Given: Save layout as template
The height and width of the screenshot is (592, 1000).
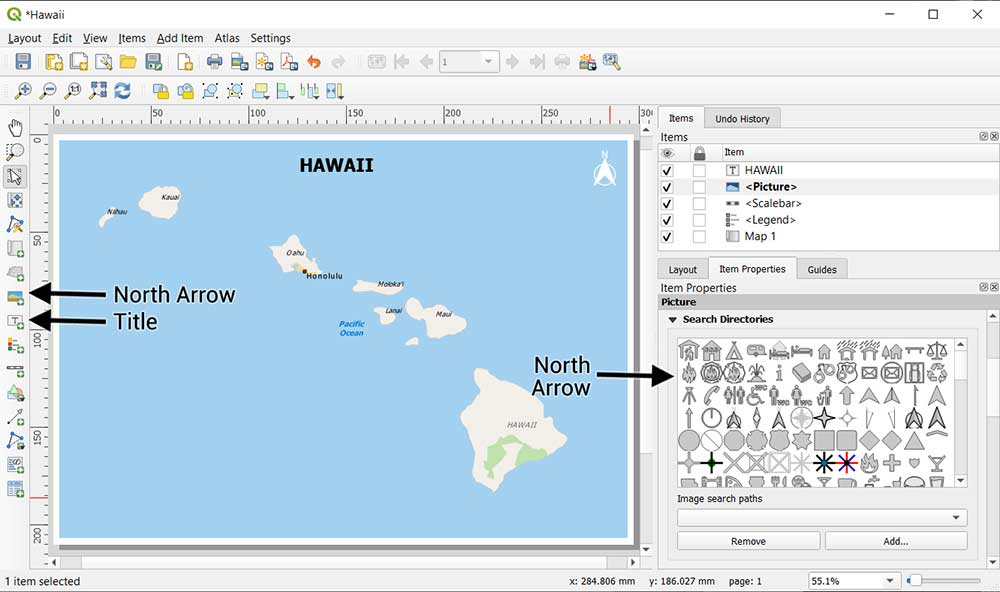Looking at the screenshot, I should (x=154, y=62).
